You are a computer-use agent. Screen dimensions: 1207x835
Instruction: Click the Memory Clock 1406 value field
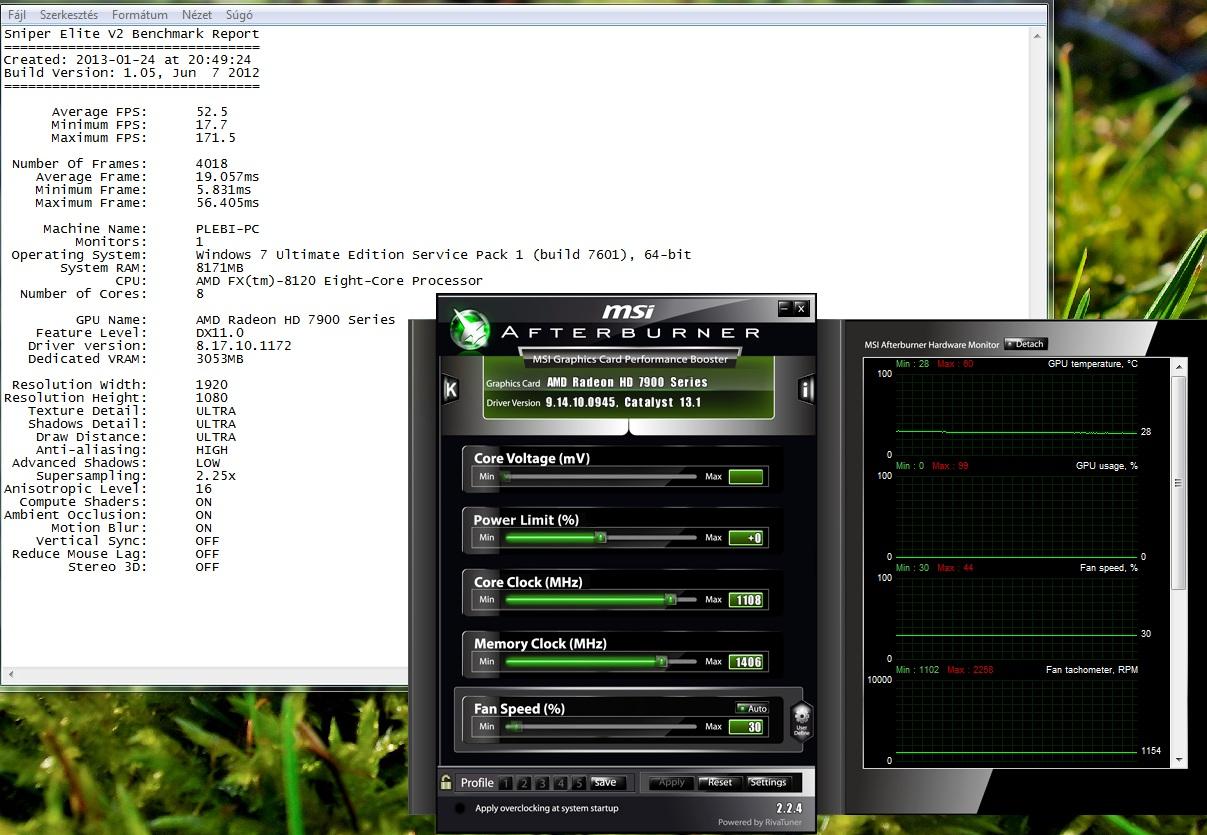[x=746, y=662]
